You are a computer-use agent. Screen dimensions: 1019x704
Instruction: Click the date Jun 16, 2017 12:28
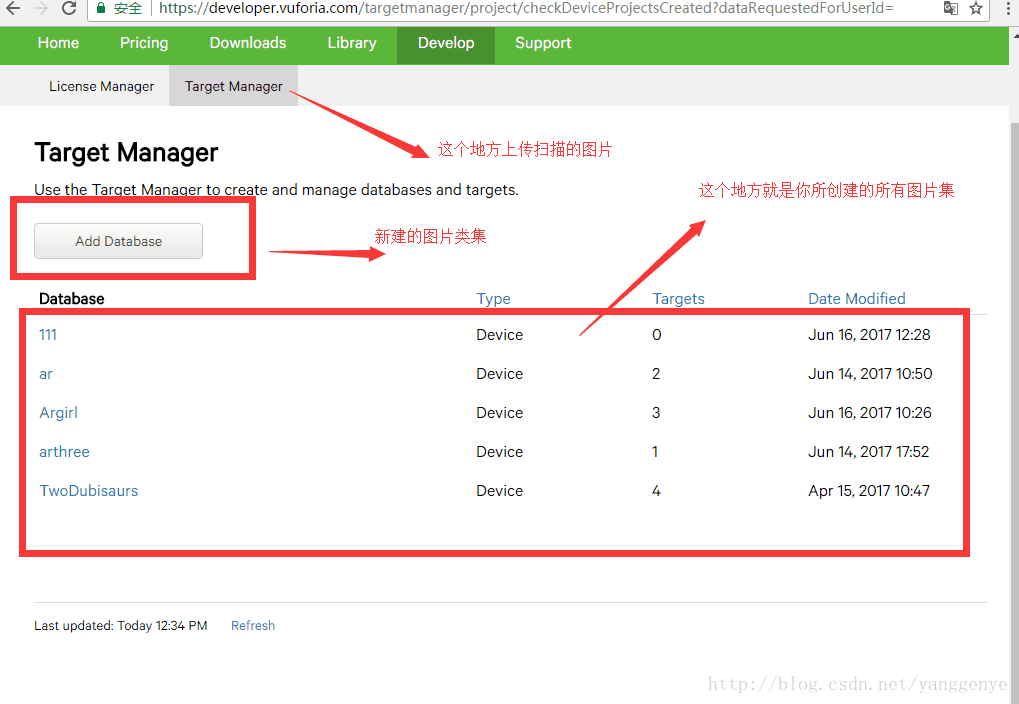[x=869, y=335]
